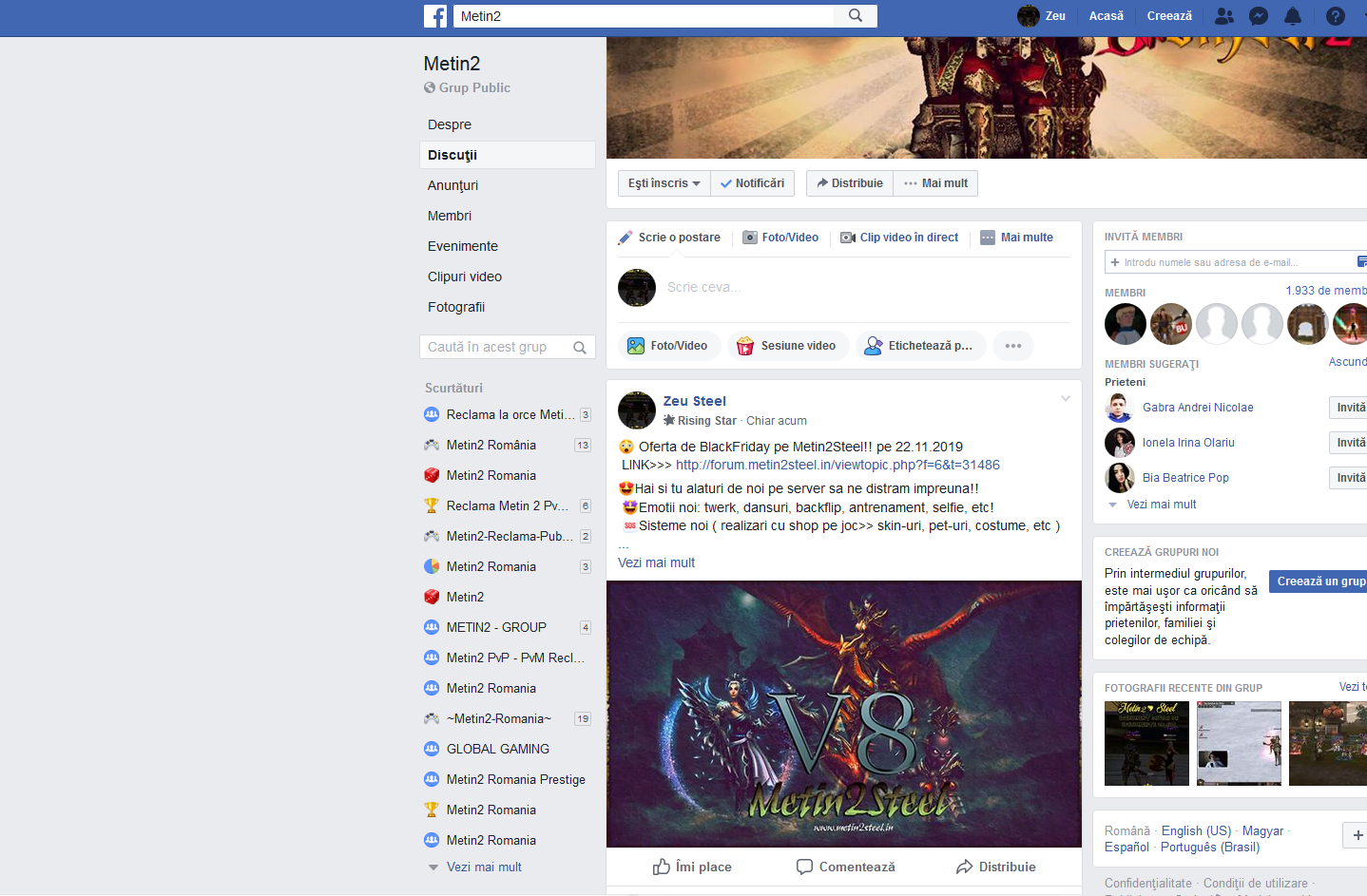The image size is (1367, 896).
Task: Open Mai mult dropdown under cover photo
Action: 935,183
